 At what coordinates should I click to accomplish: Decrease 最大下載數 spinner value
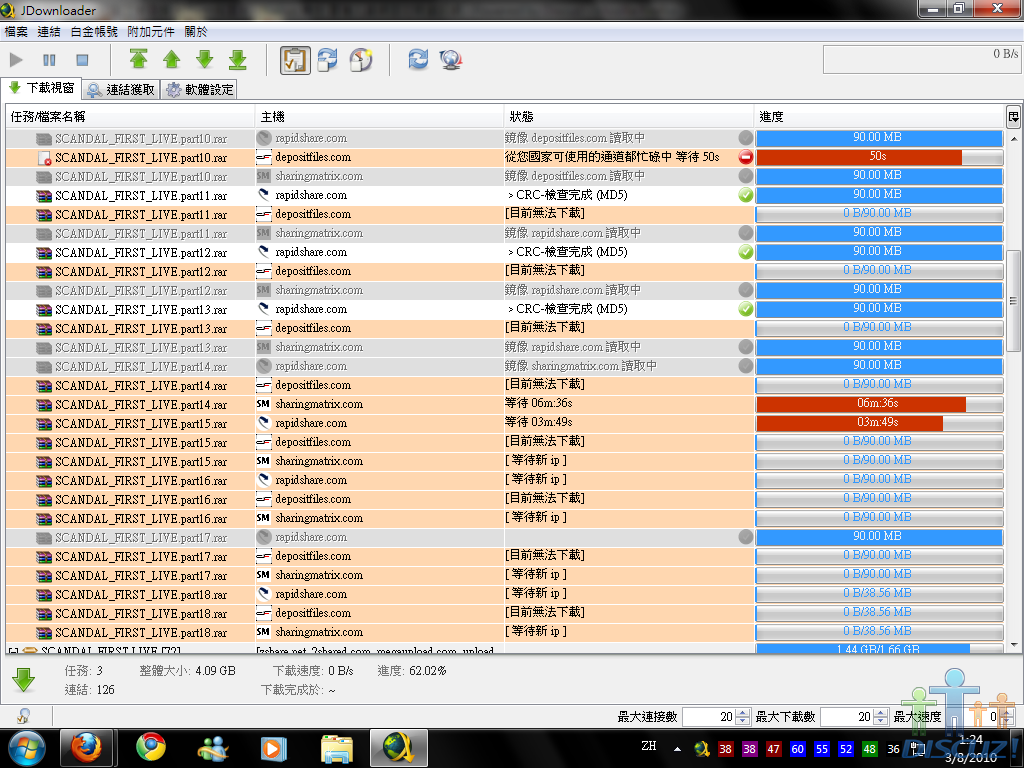pos(881,721)
